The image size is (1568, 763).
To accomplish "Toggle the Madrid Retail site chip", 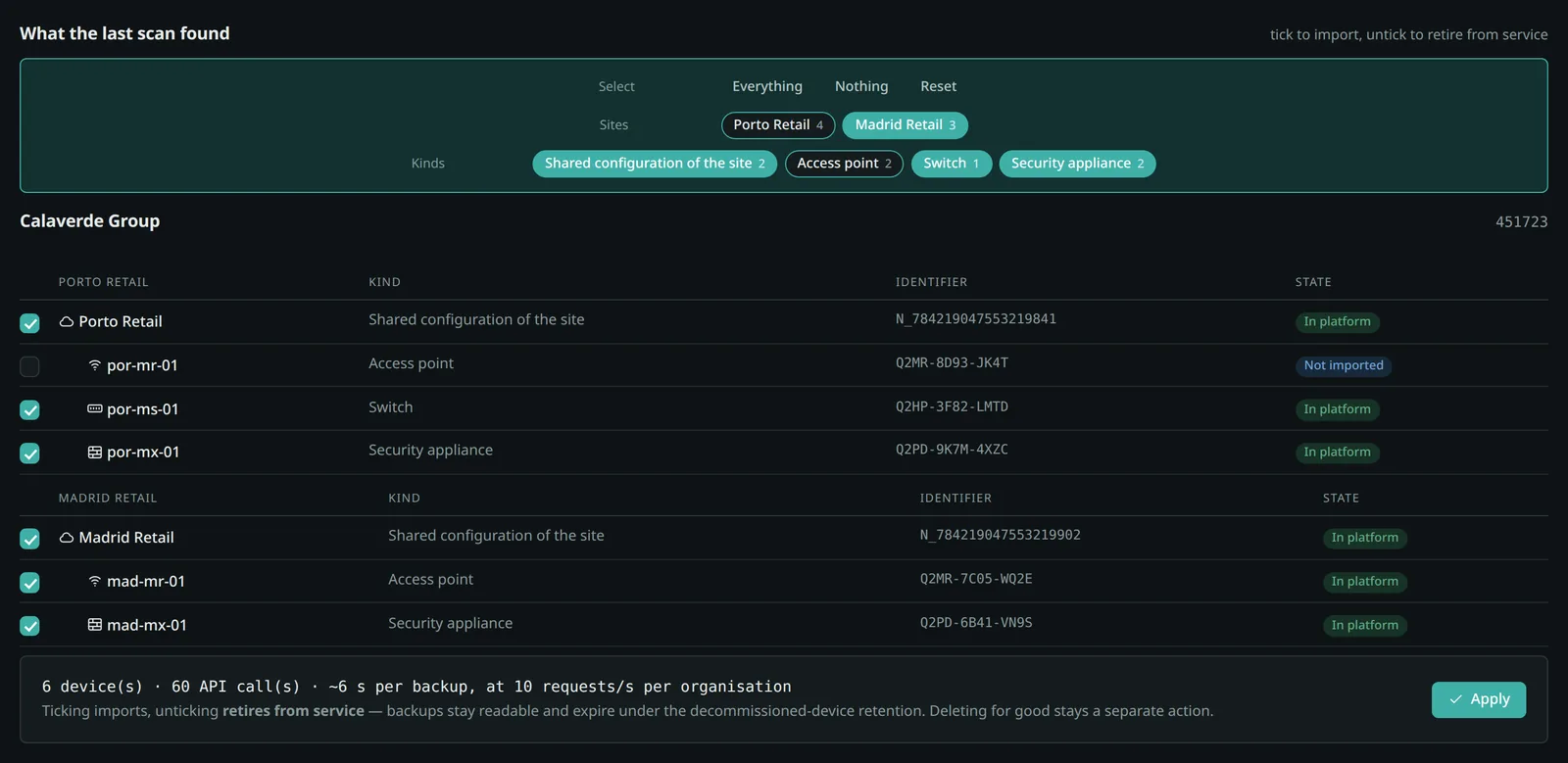I will (906, 125).
